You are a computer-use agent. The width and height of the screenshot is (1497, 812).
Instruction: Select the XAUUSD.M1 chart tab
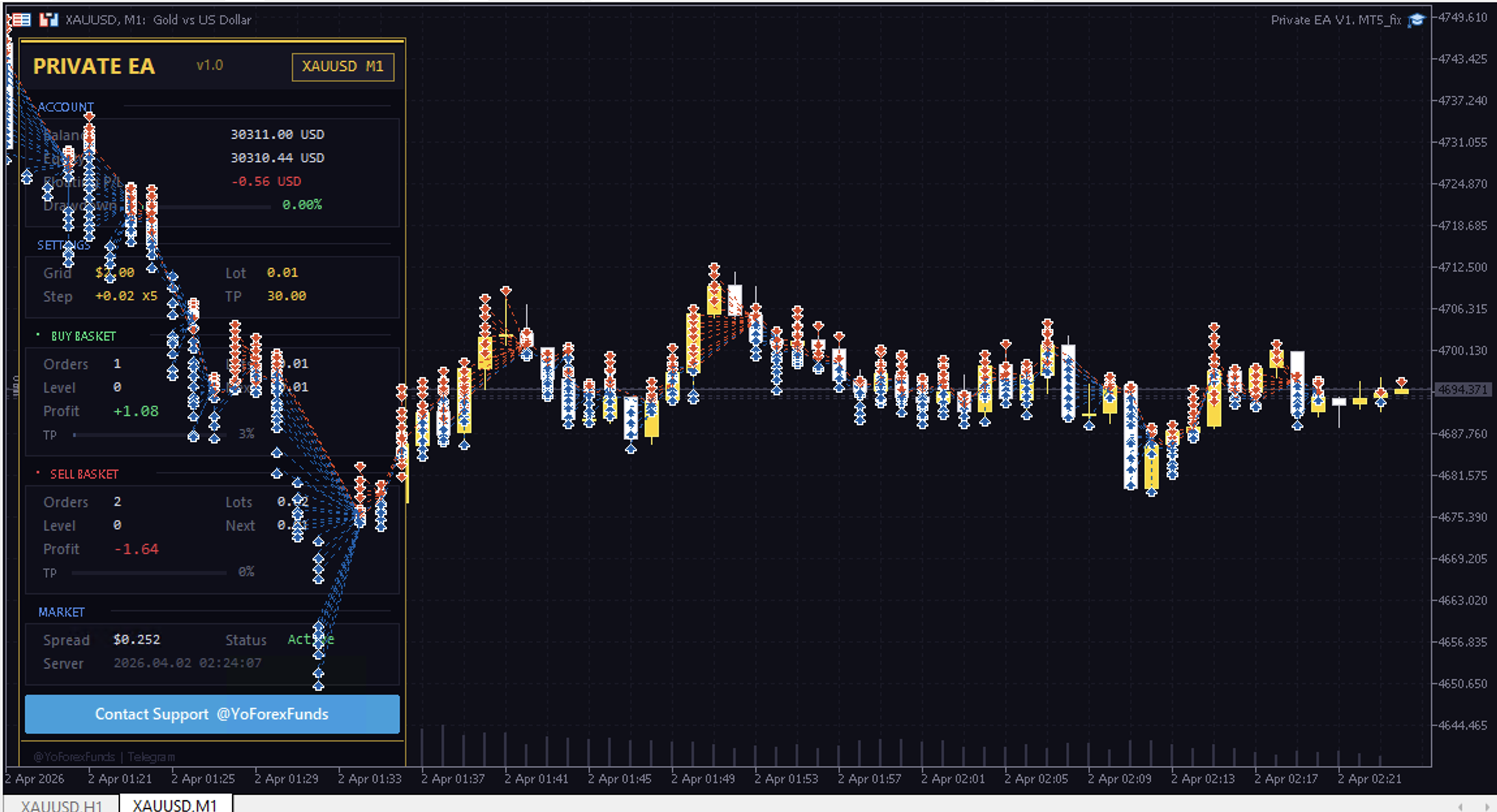click(x=175, y=805)
